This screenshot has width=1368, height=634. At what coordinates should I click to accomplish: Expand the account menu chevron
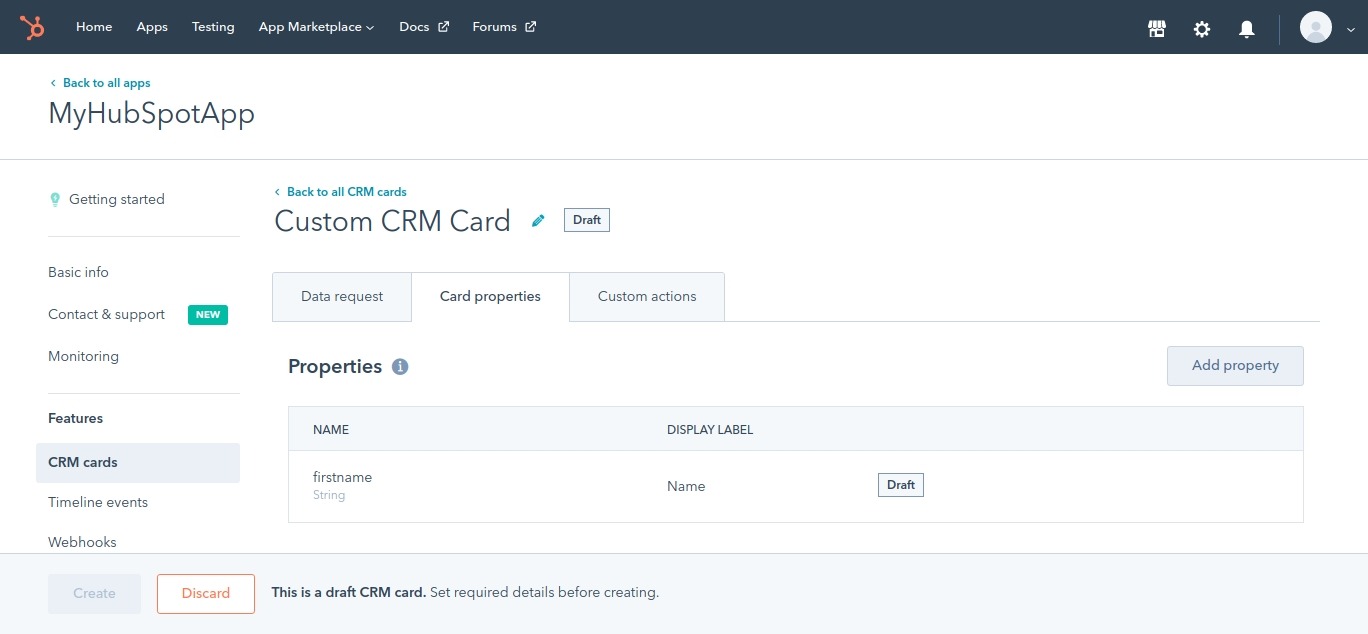[x=1351, y=30]
